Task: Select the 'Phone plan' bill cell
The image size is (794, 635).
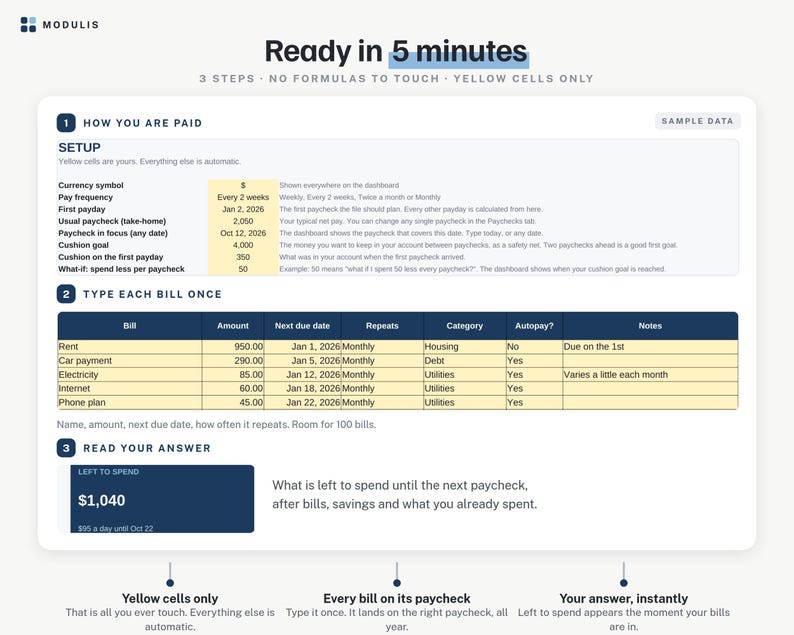Action: pos(130,403)
